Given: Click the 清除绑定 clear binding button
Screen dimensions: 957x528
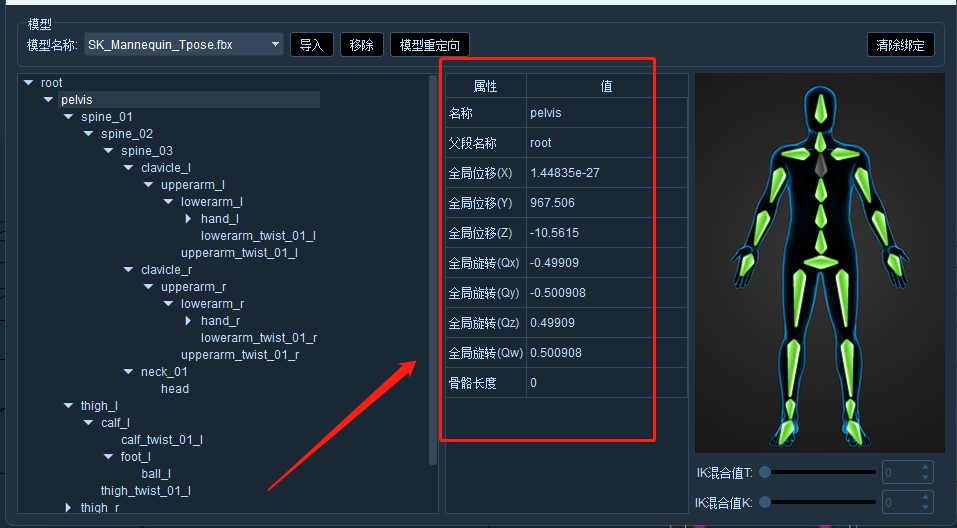Looking at the screenshot, I should pyautogui.click(x=900, y=45).
